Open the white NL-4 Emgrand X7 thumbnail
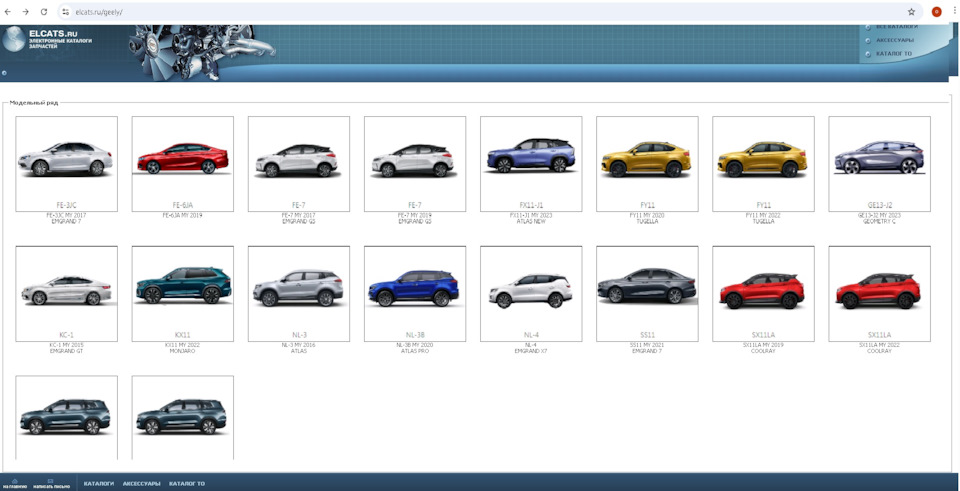This screenshot has height=491, width=960. [x=531, y=293]
